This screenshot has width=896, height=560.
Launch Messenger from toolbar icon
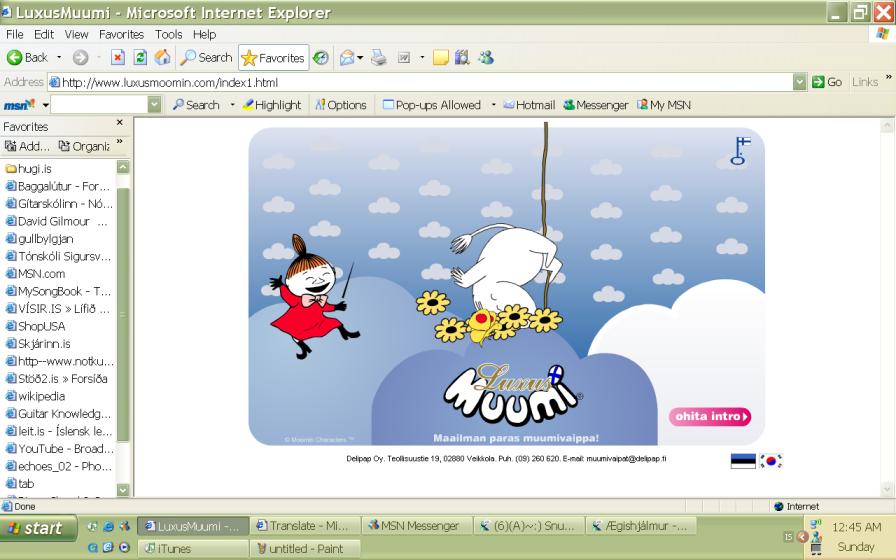[486, 58]
